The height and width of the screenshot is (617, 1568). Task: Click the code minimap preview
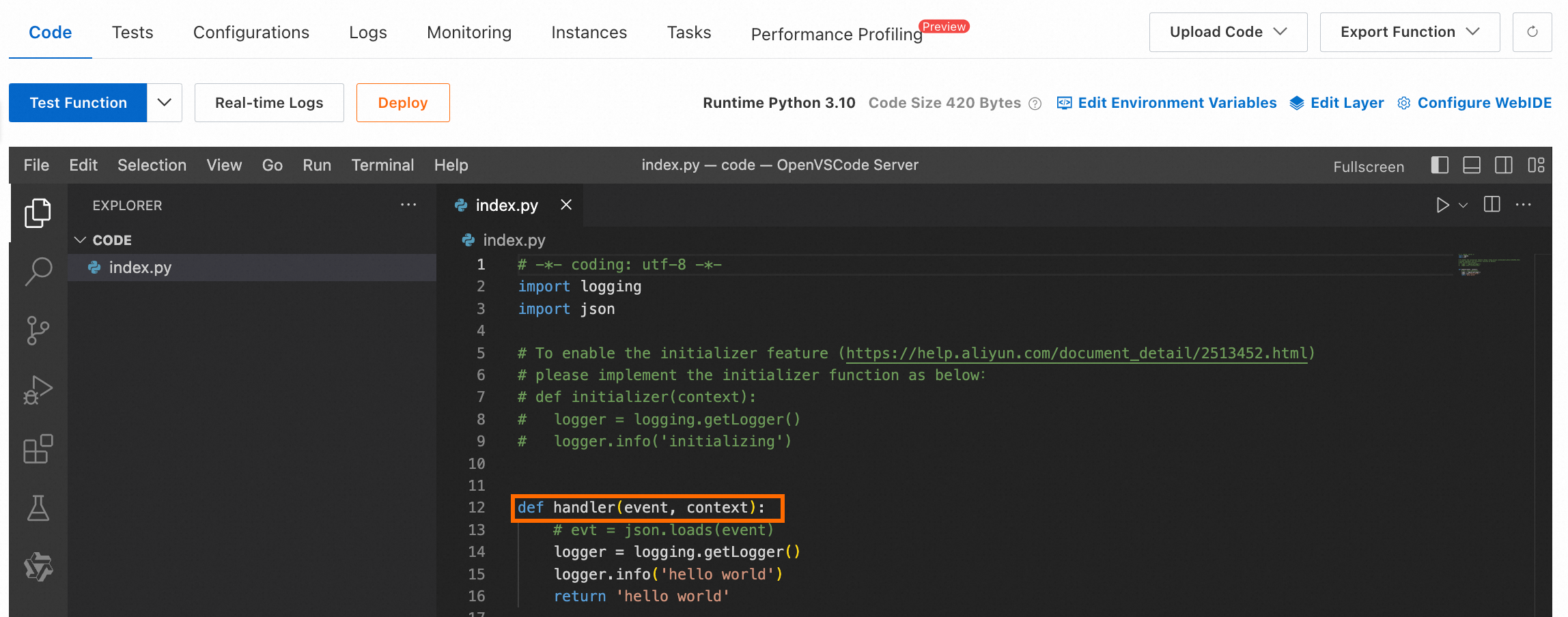1489,264
